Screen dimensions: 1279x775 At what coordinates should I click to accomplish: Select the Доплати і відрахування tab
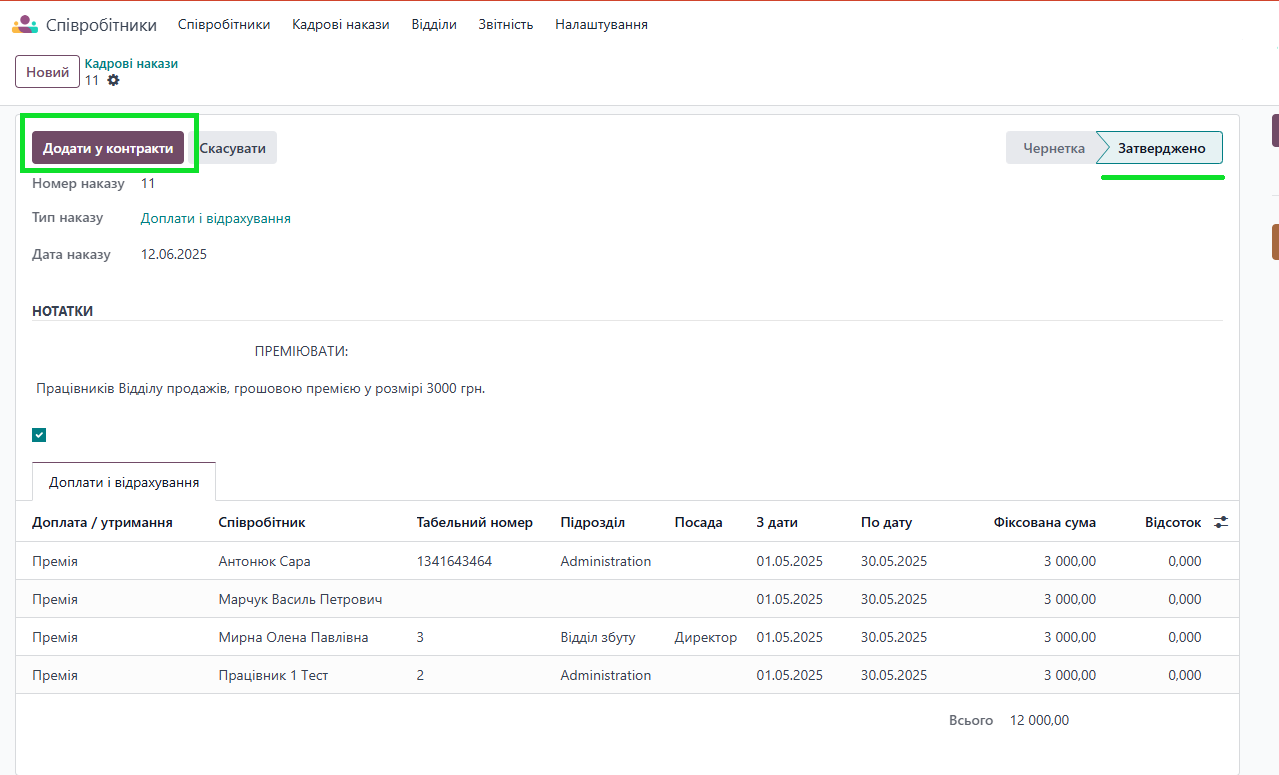click(x=124, y=482)
